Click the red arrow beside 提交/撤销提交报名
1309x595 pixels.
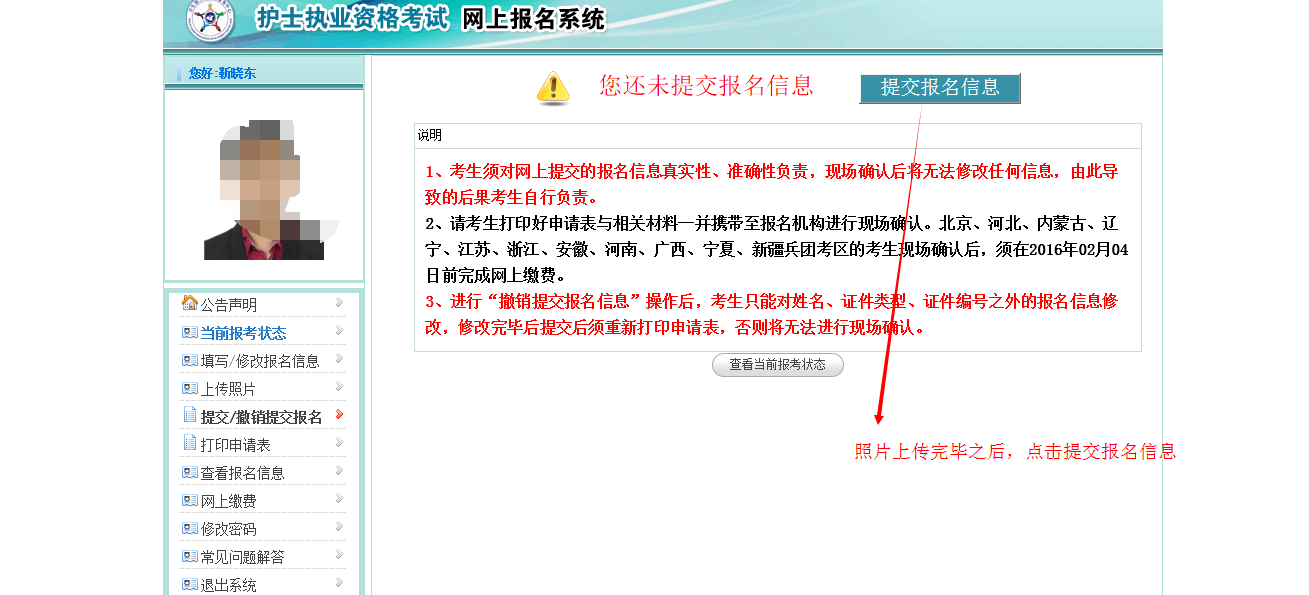[340, 414]
